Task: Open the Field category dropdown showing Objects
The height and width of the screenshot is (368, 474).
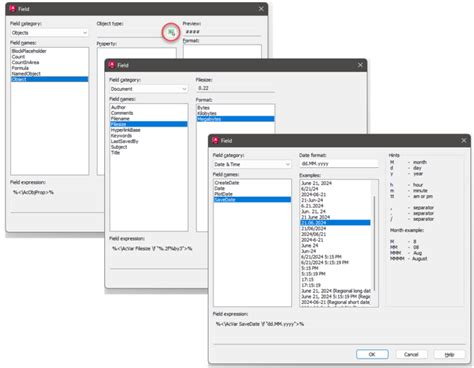Action: point(49,33)
